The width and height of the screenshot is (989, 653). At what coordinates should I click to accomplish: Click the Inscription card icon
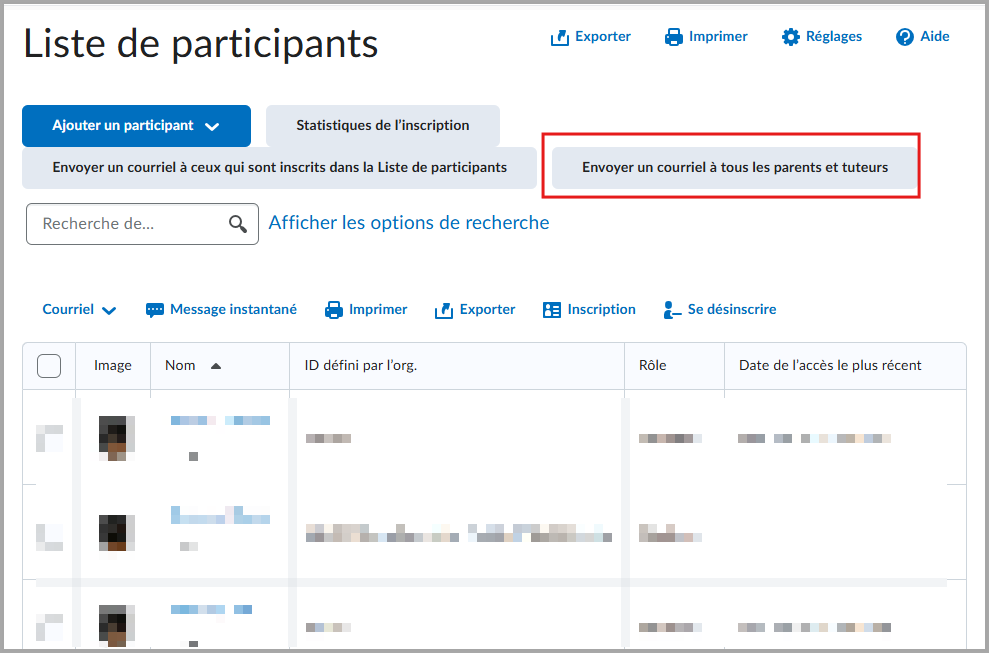pyautogui.click(x=552, y=310)
